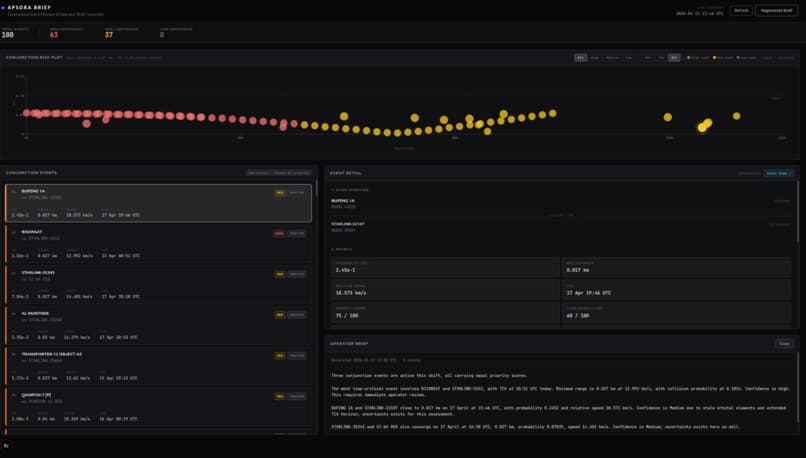This screenshot has width=806, height=458.
Task: Click the MED badge on STARLINK-35345 card
Action: pyautogui.click(x=280, y=274)
